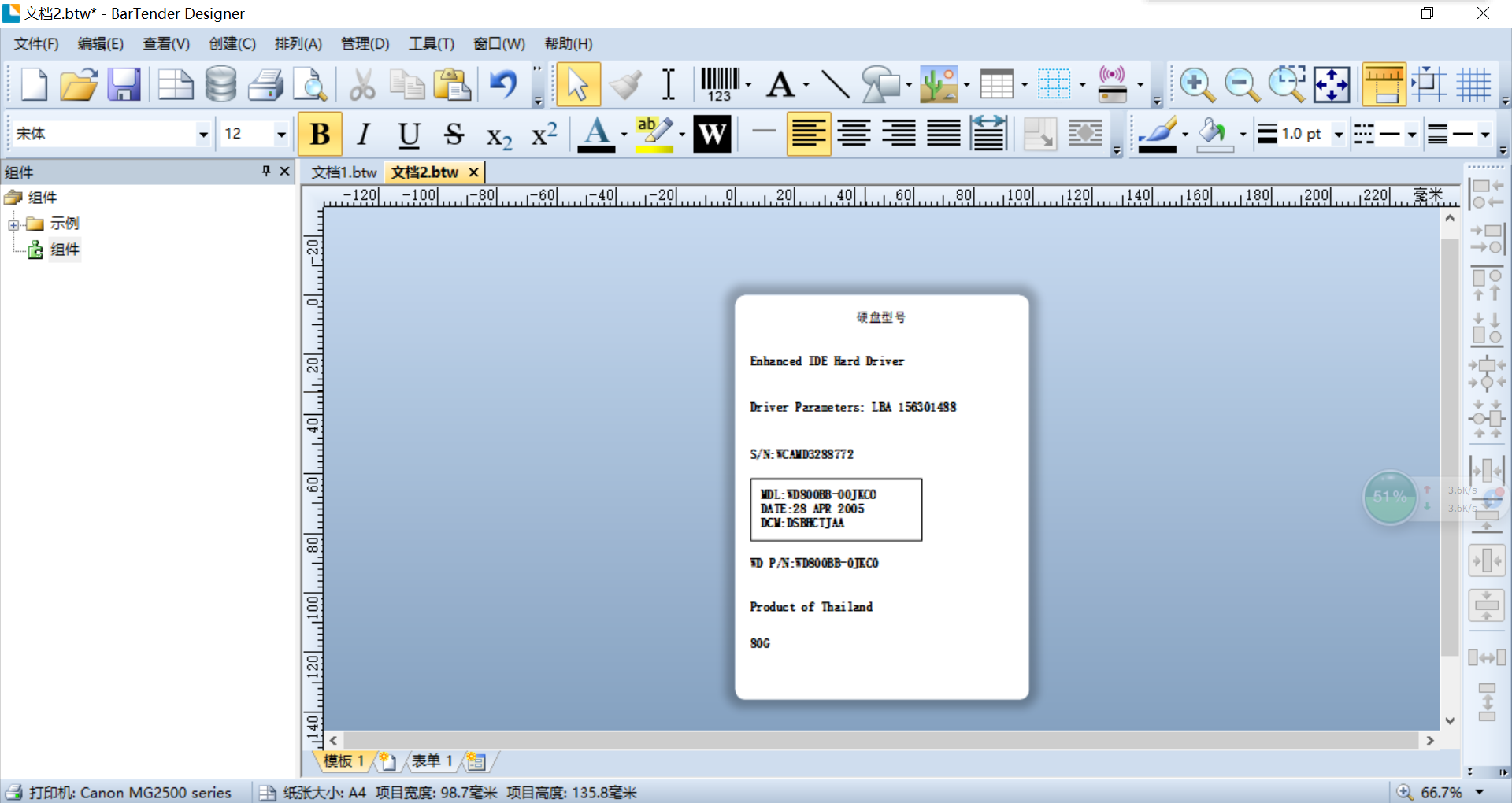Toggle bold formatting

click(x=320, y=135)
